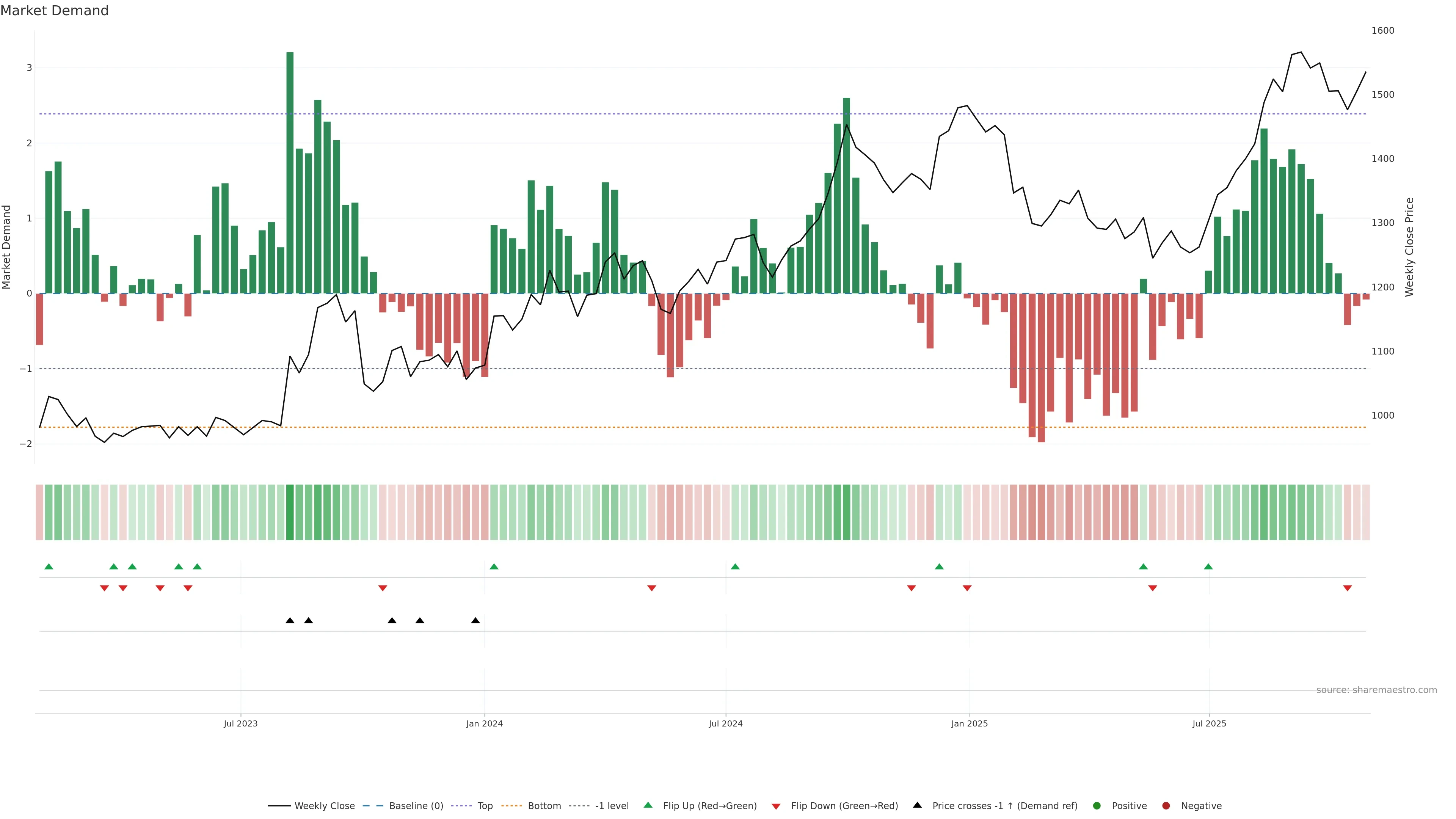Click the green Positive legend dot
The height and width of the screenshot is (819, 1456).
[1097, 805]
